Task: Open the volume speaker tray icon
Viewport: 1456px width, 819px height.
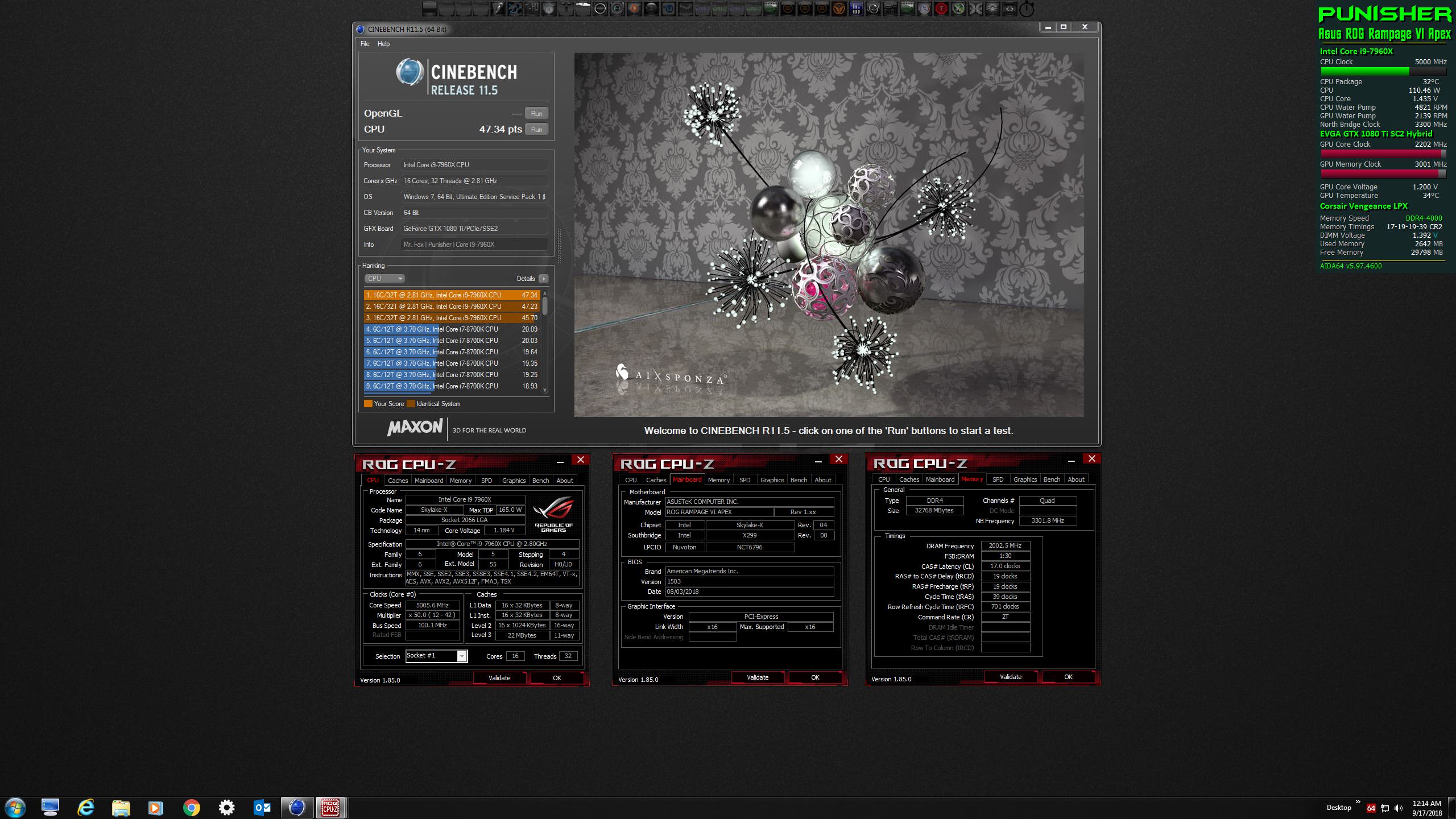Action: [1399, 808]
